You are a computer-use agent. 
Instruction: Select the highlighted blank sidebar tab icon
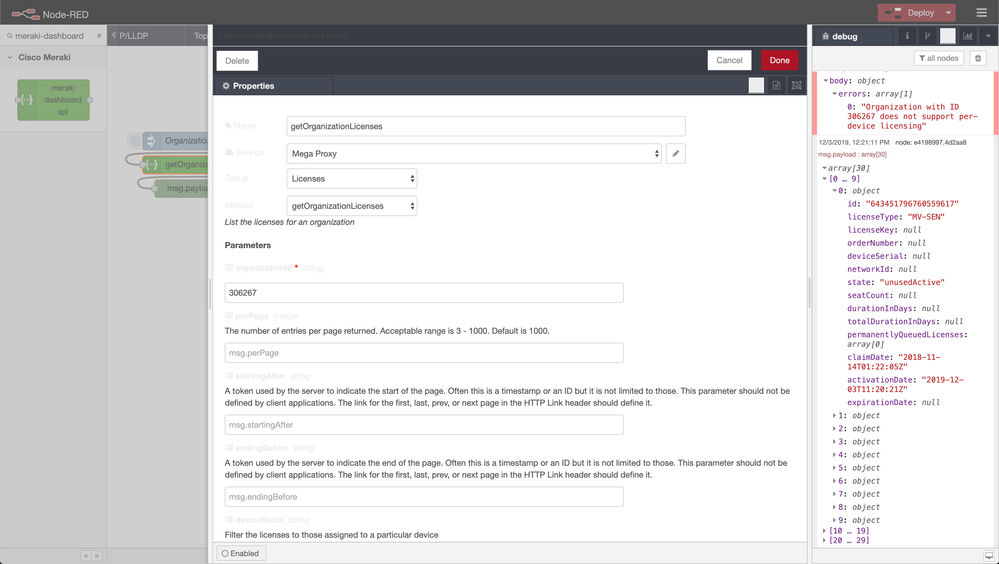point(947,36)
